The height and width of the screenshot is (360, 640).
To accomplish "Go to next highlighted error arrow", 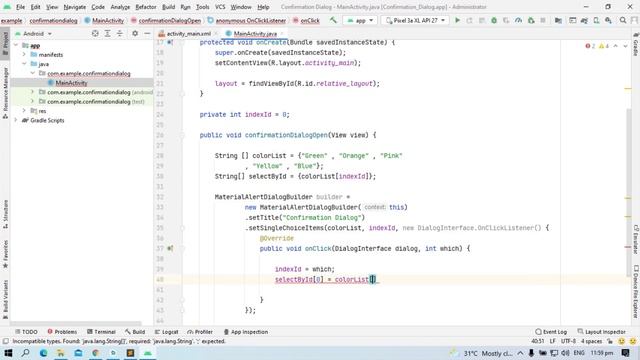I will (x=625, y=46).
